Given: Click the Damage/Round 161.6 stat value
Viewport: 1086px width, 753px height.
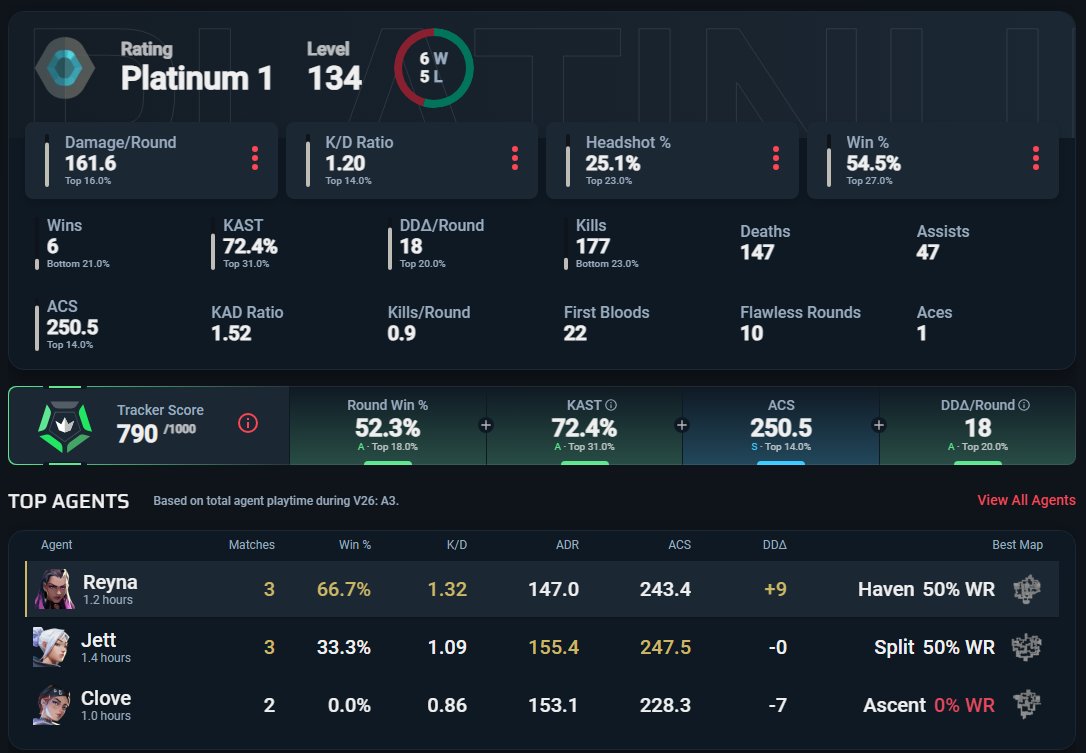Looking at the screenshot, I should 91,163.
